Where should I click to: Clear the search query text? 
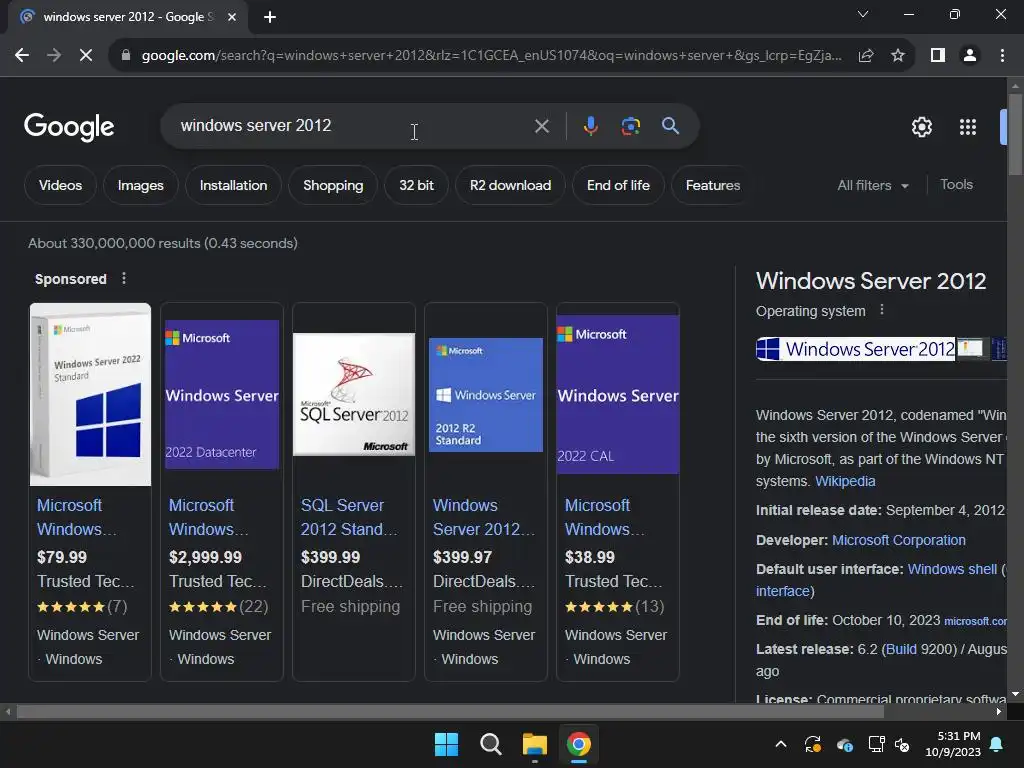tap(541, 126)
